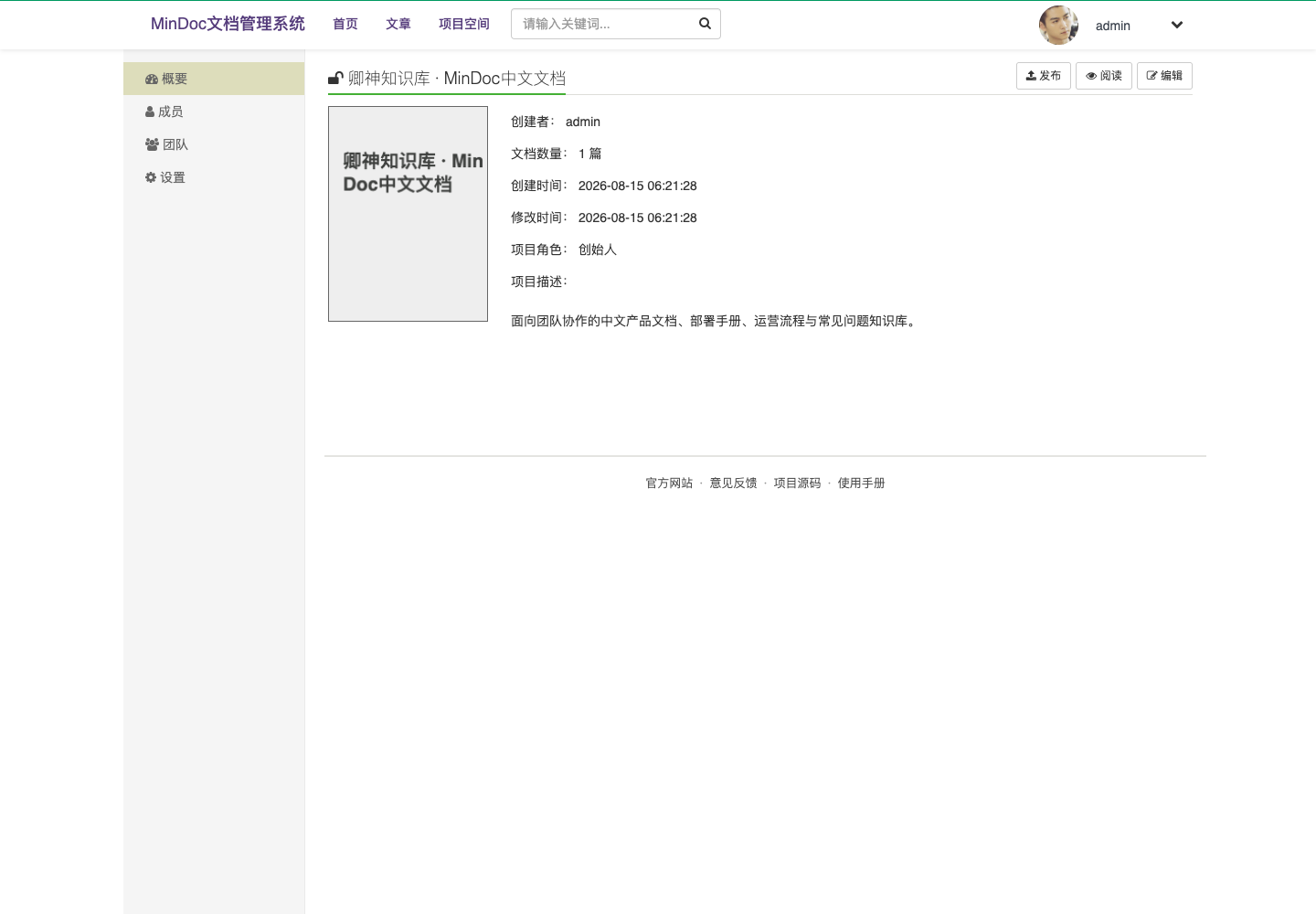The image size is (1316, 914).
Task: Open the 使用手册 footer link
Action: 861,483
